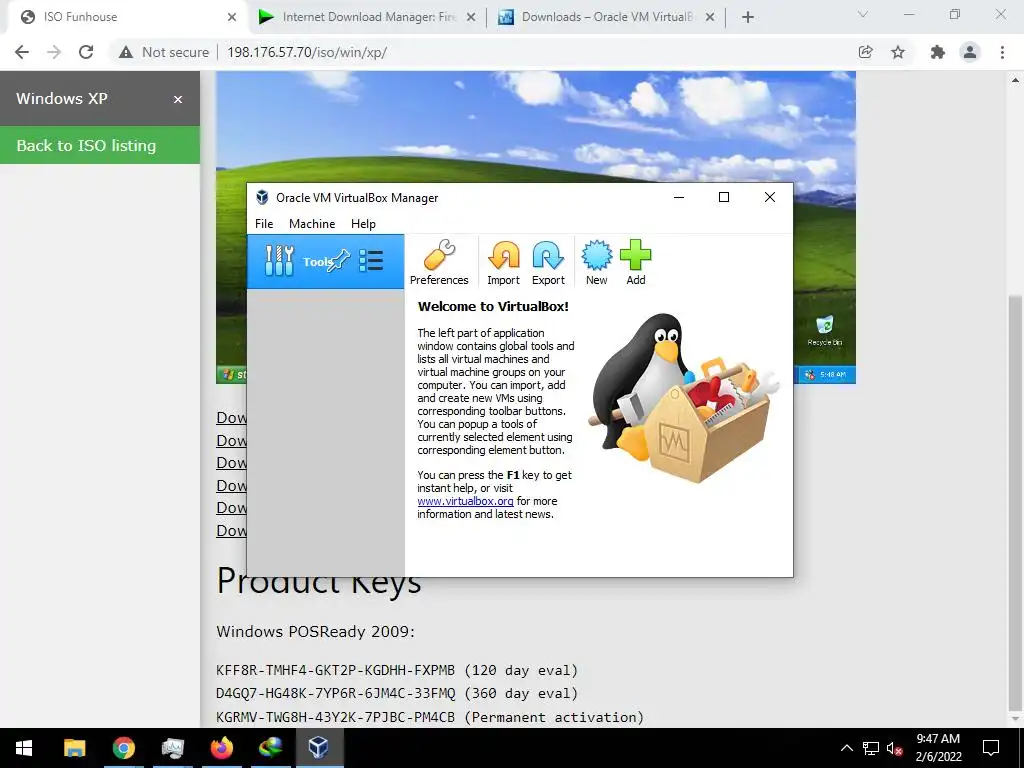Click the Not secure warning indicator
Viewport: 1024px width, 768px height.
[x=163, y=52]
